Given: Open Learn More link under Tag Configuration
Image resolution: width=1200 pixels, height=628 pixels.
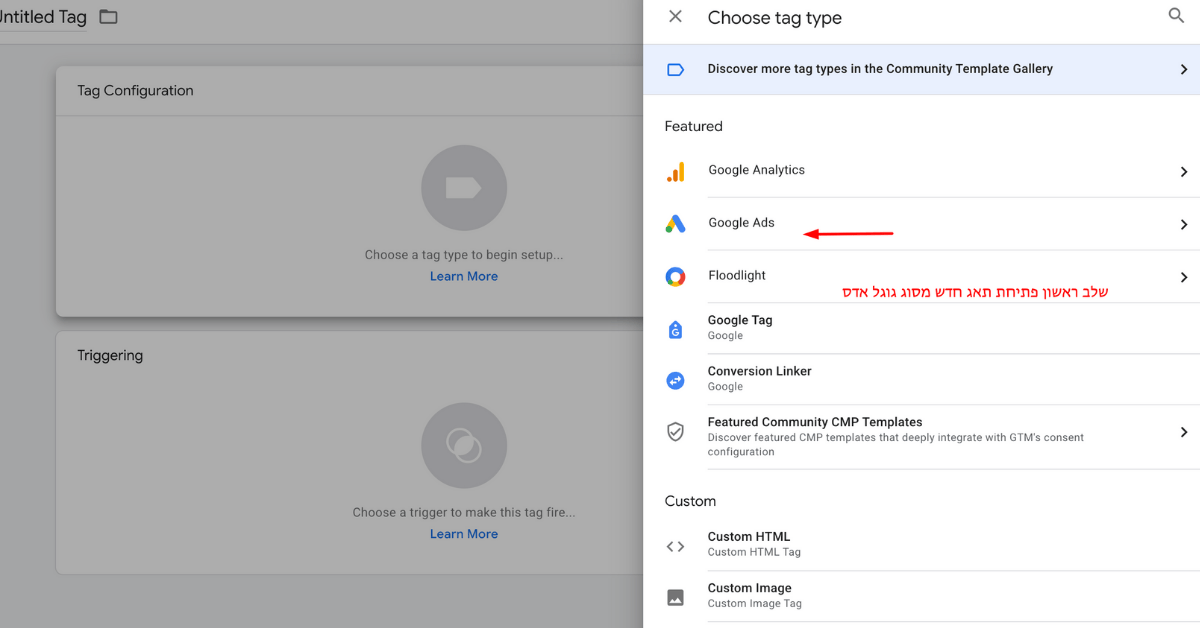Looking at the screenshot, I should point(463,276).
